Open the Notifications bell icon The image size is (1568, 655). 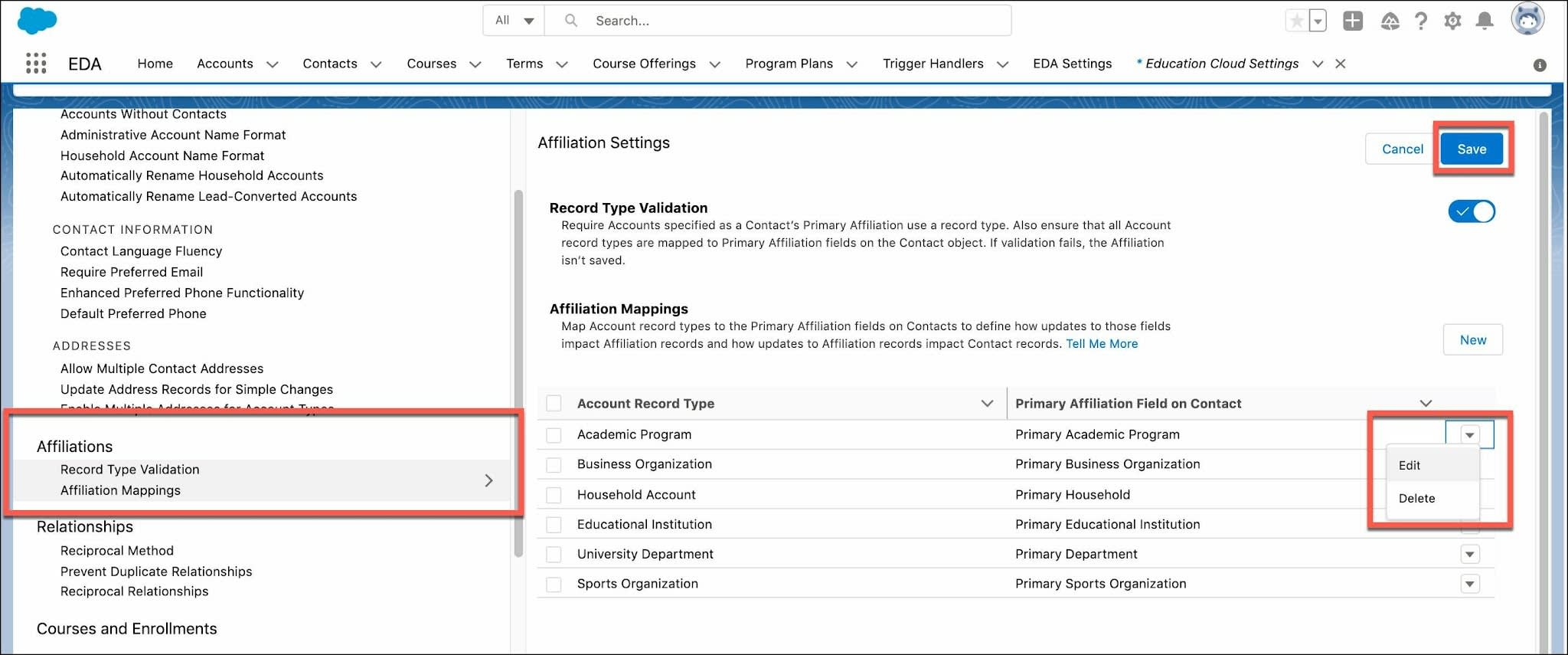coord(1485,21)
